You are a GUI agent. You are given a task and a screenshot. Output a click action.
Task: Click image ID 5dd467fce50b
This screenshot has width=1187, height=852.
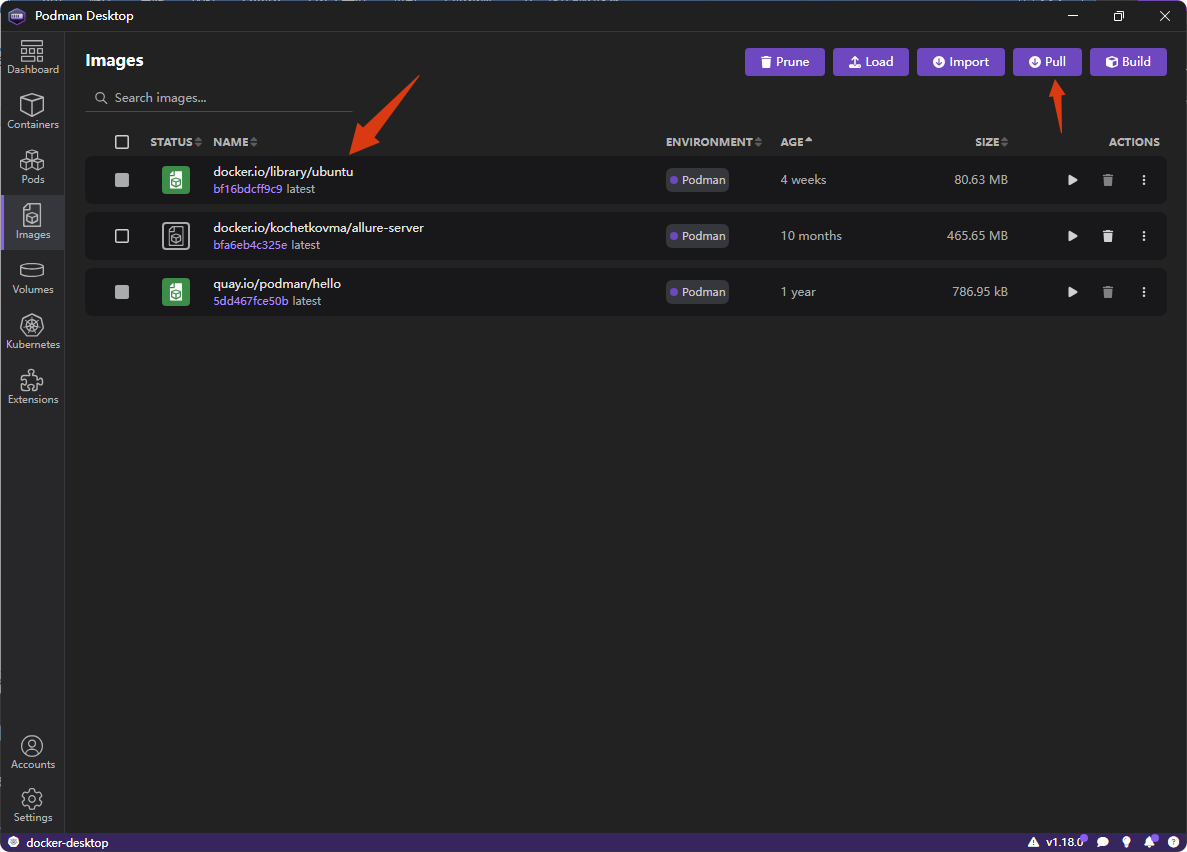tap(251, 301)
